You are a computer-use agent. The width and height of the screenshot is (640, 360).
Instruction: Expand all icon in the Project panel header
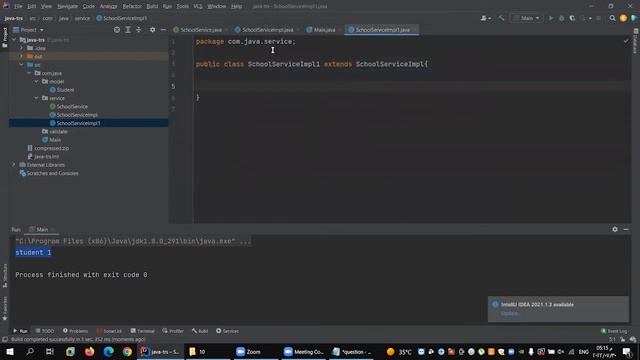tap(128, 30)
